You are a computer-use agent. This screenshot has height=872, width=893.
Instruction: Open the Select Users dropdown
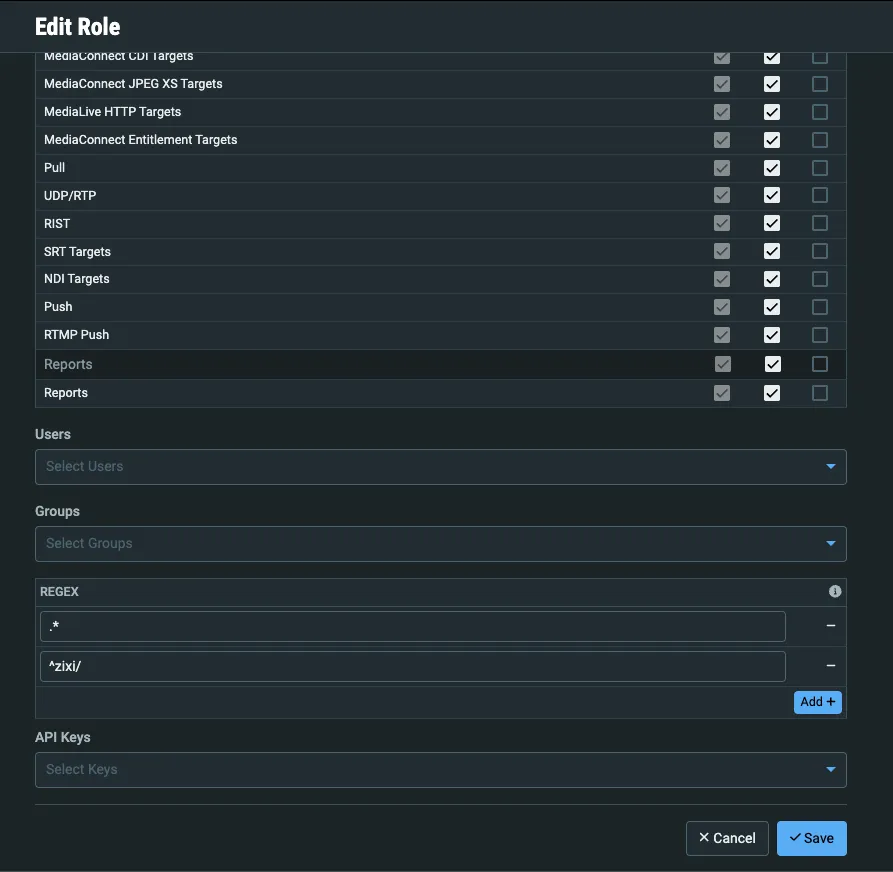440,466
